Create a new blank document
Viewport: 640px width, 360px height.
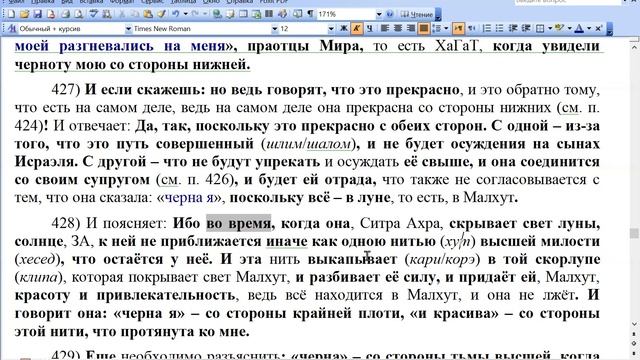[11, 14]
